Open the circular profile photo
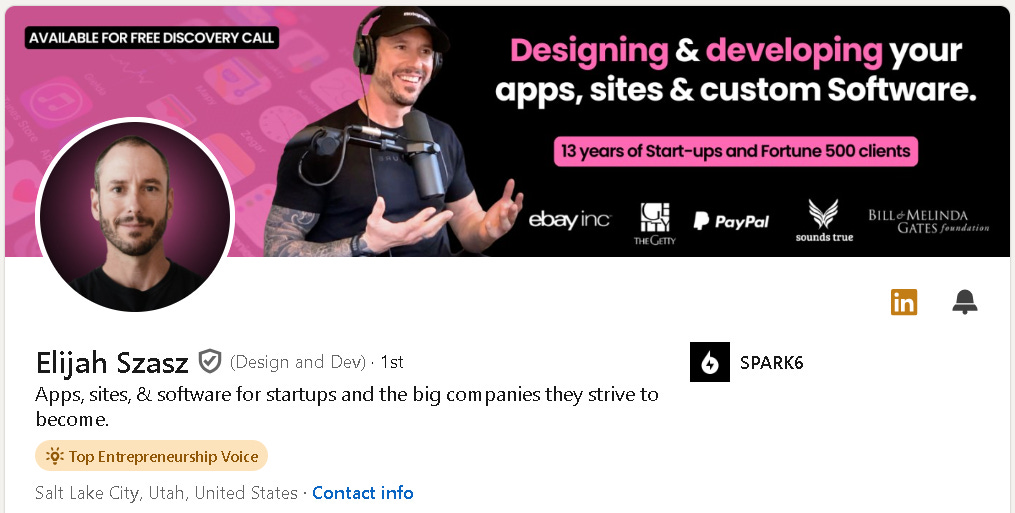1015x513 pixels. click(x=135, y=215)
